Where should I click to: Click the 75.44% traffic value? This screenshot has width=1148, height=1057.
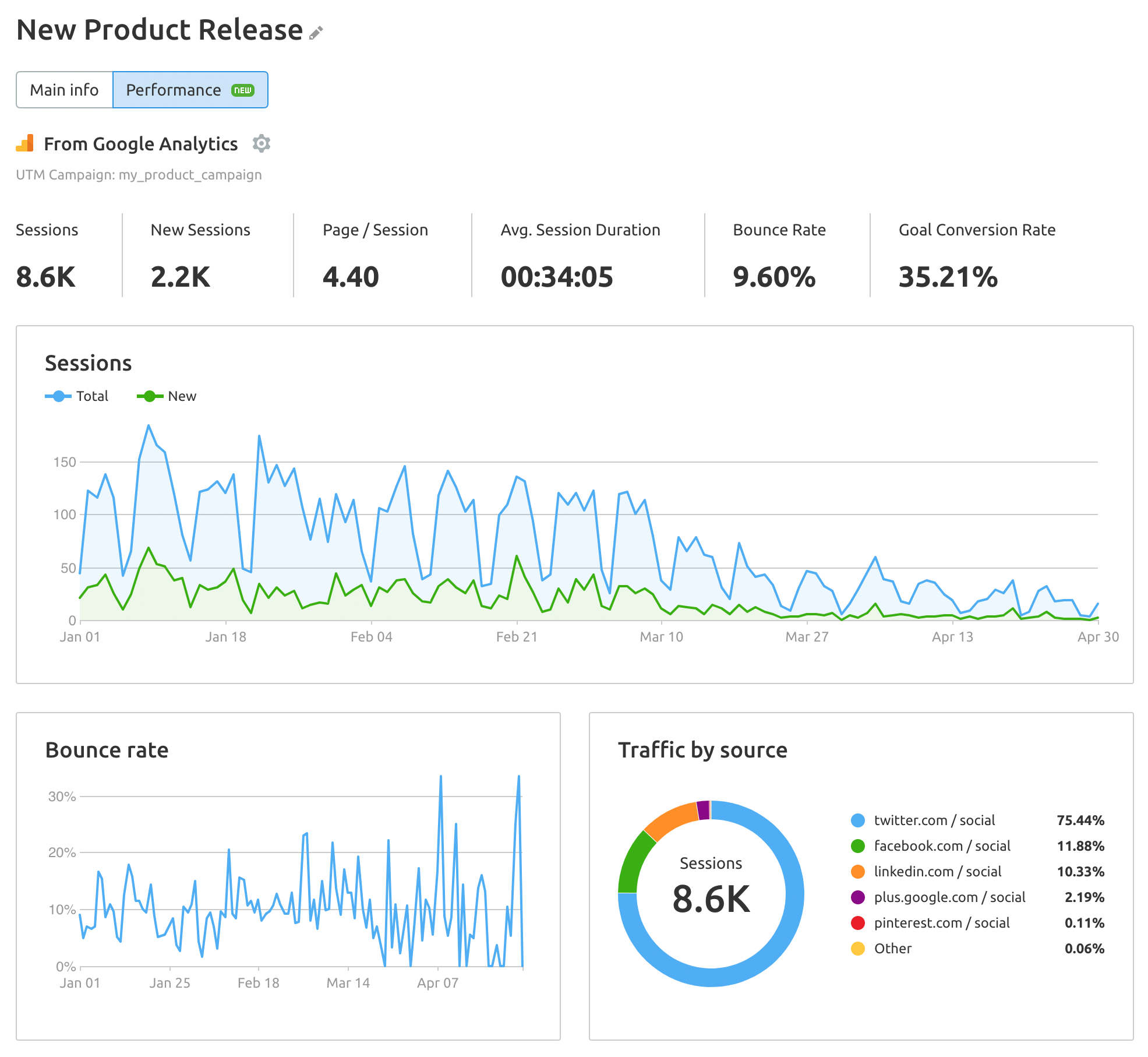tap(1080, 820)
